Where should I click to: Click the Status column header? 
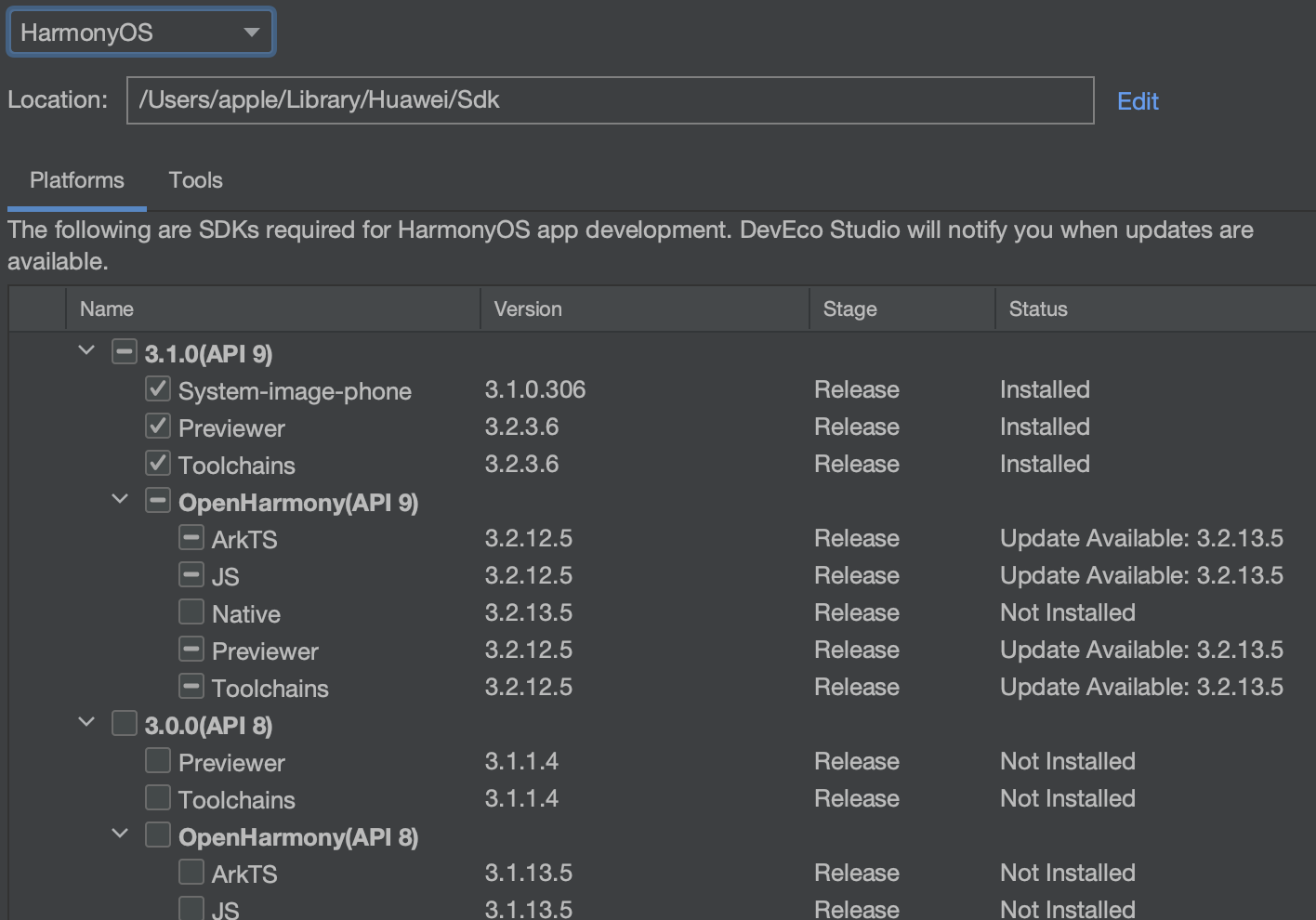point(1156,309)
